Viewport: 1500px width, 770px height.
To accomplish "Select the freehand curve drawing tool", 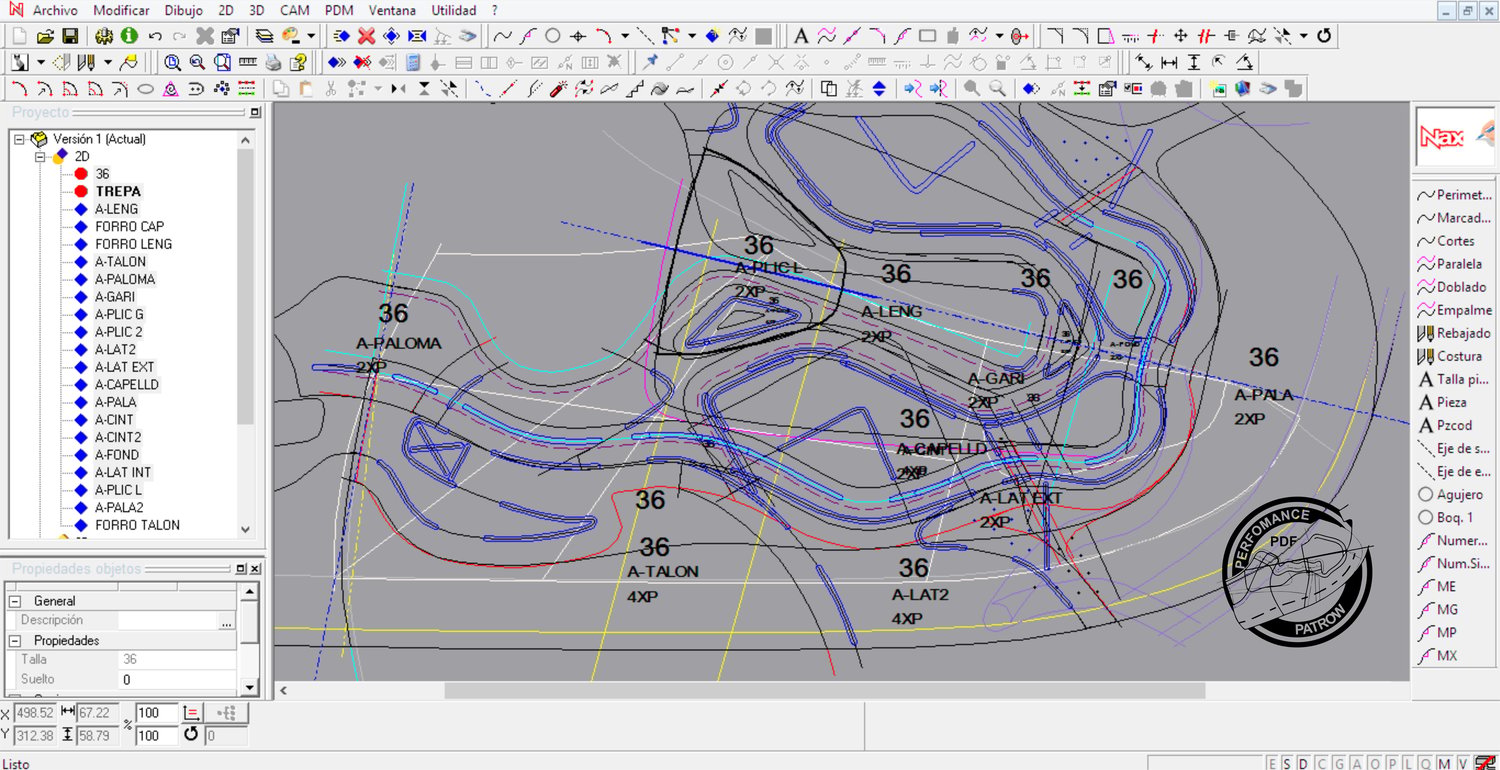I will coord(503,35).
